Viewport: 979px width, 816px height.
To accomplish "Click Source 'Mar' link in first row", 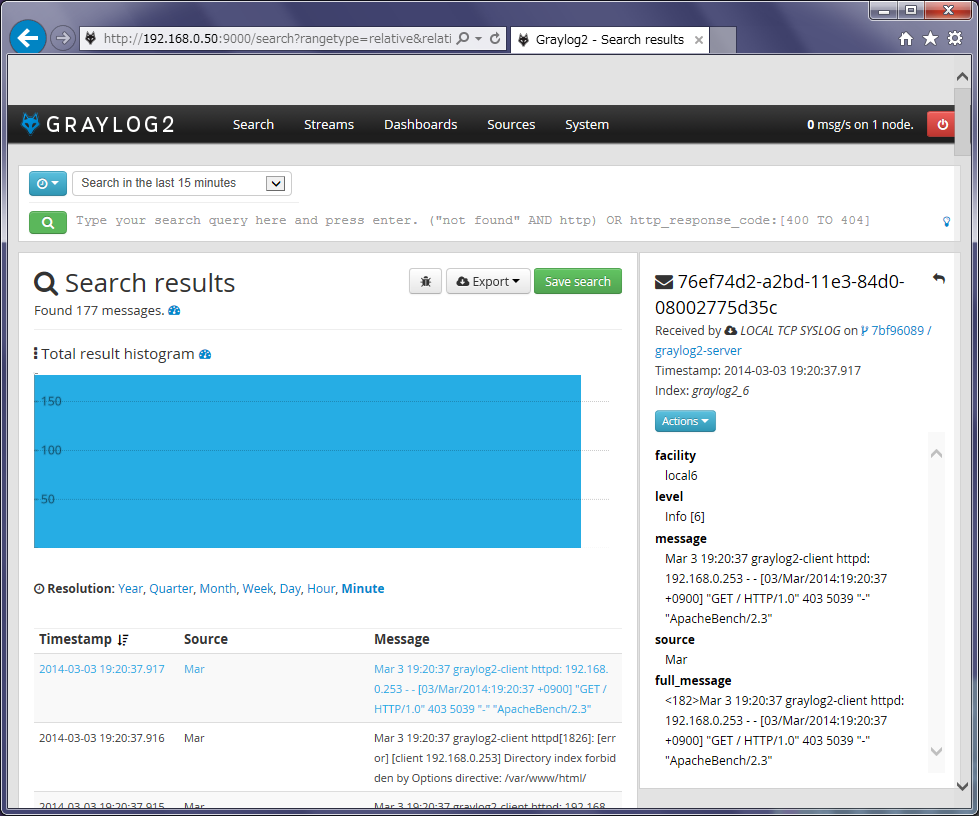I will [x=194, y=669].
